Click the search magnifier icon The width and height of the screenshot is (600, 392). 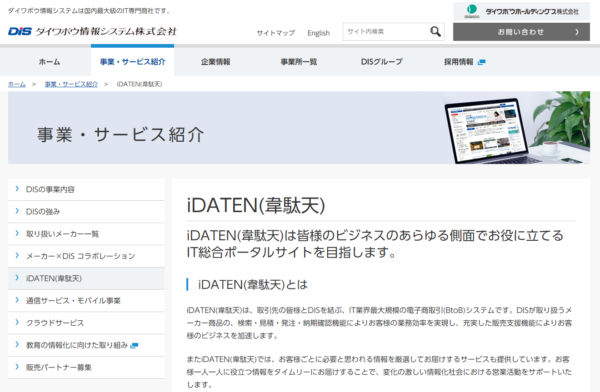click(x=435, y=31)
